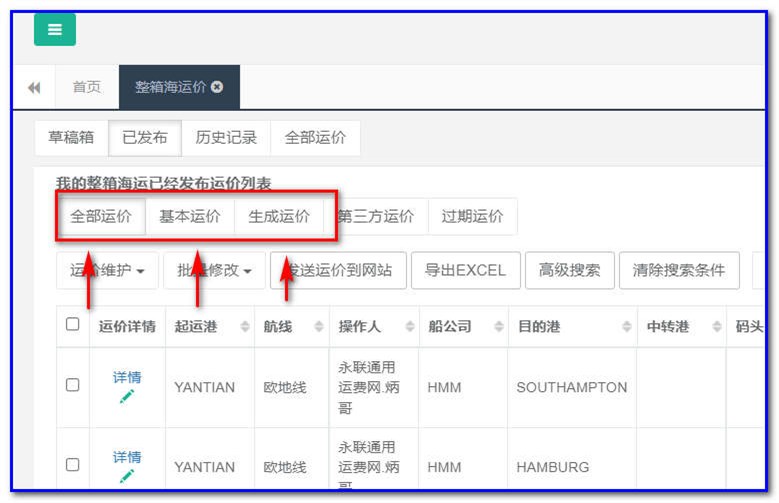Sort by 船公司 column arrows
Viewport: 779px width, 503px height.
pyautogui.click(x=499, y=327)
